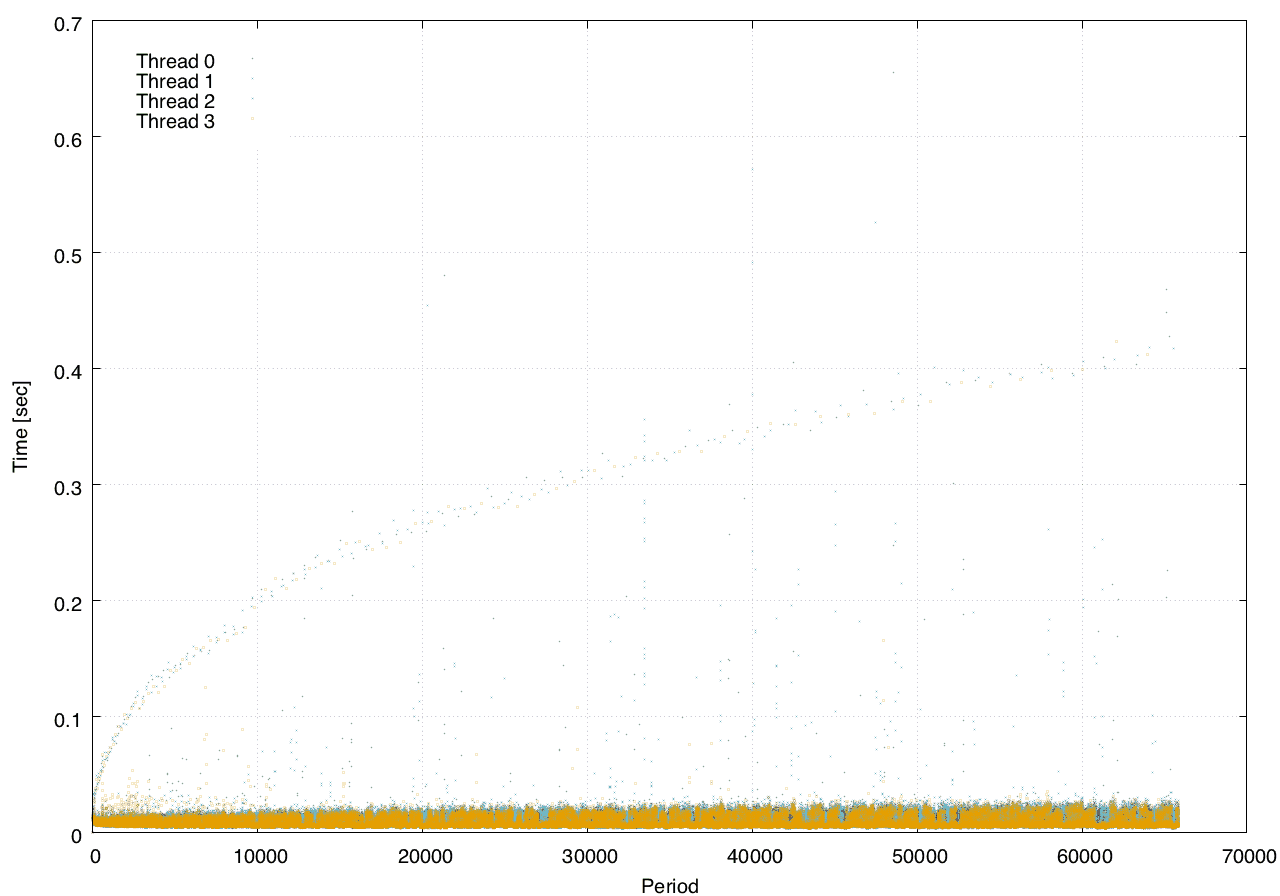Click the 0.2 y-axis tick label
The height and width of the screenshot is (896, 1280).
[65, 601]
